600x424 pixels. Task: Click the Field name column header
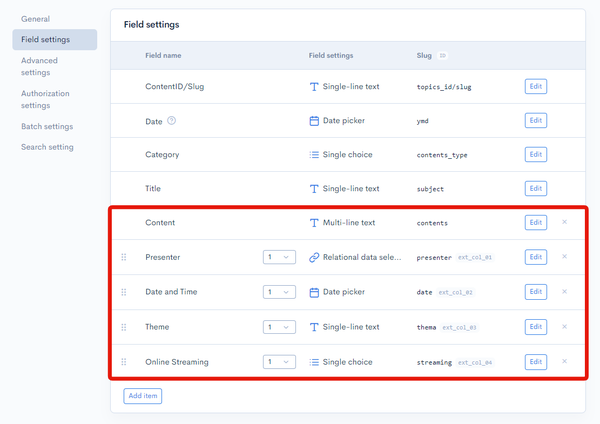(163, 55)
